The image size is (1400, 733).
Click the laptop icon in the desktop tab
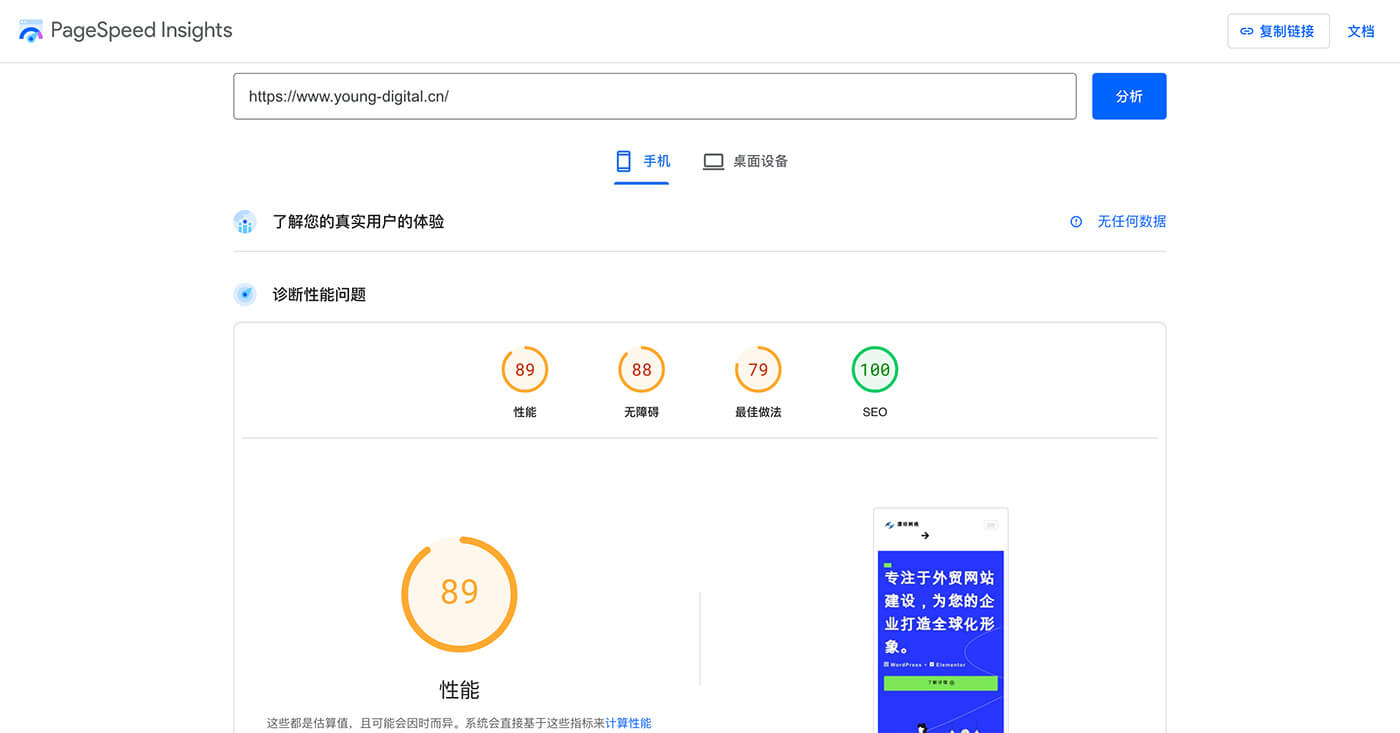click(x=713, y=161)
